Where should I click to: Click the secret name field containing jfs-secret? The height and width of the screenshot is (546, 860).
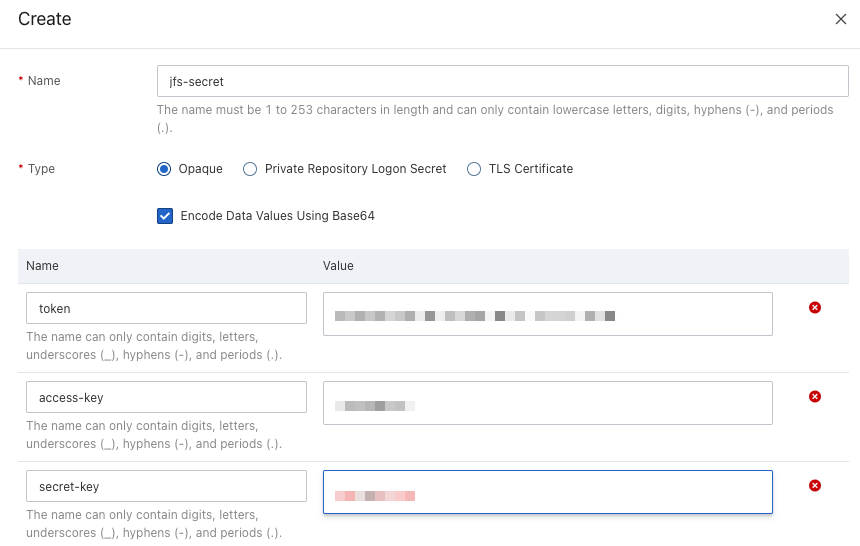[x=502, y=81]
